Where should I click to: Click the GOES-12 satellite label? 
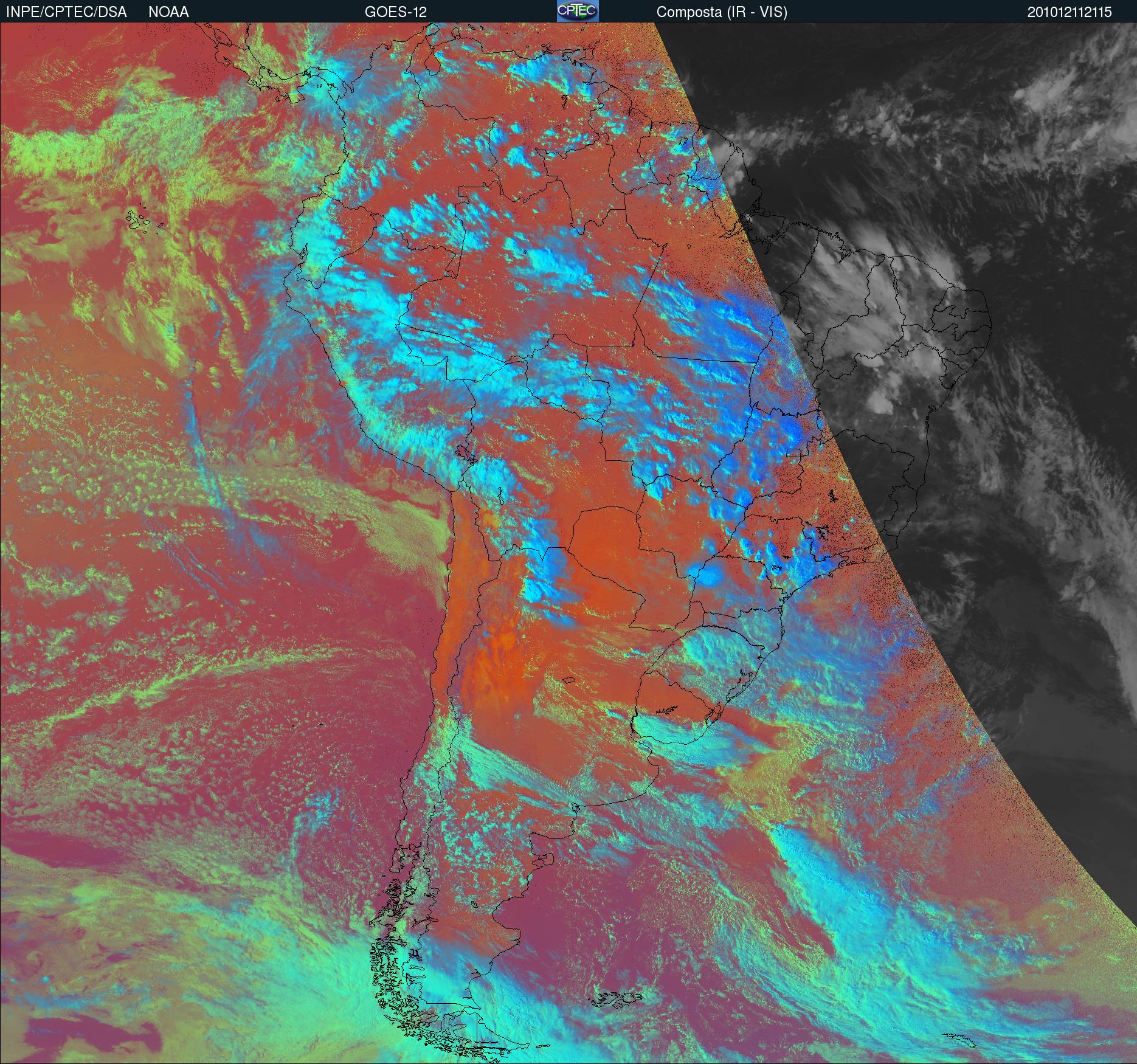(x=395, y=12)
